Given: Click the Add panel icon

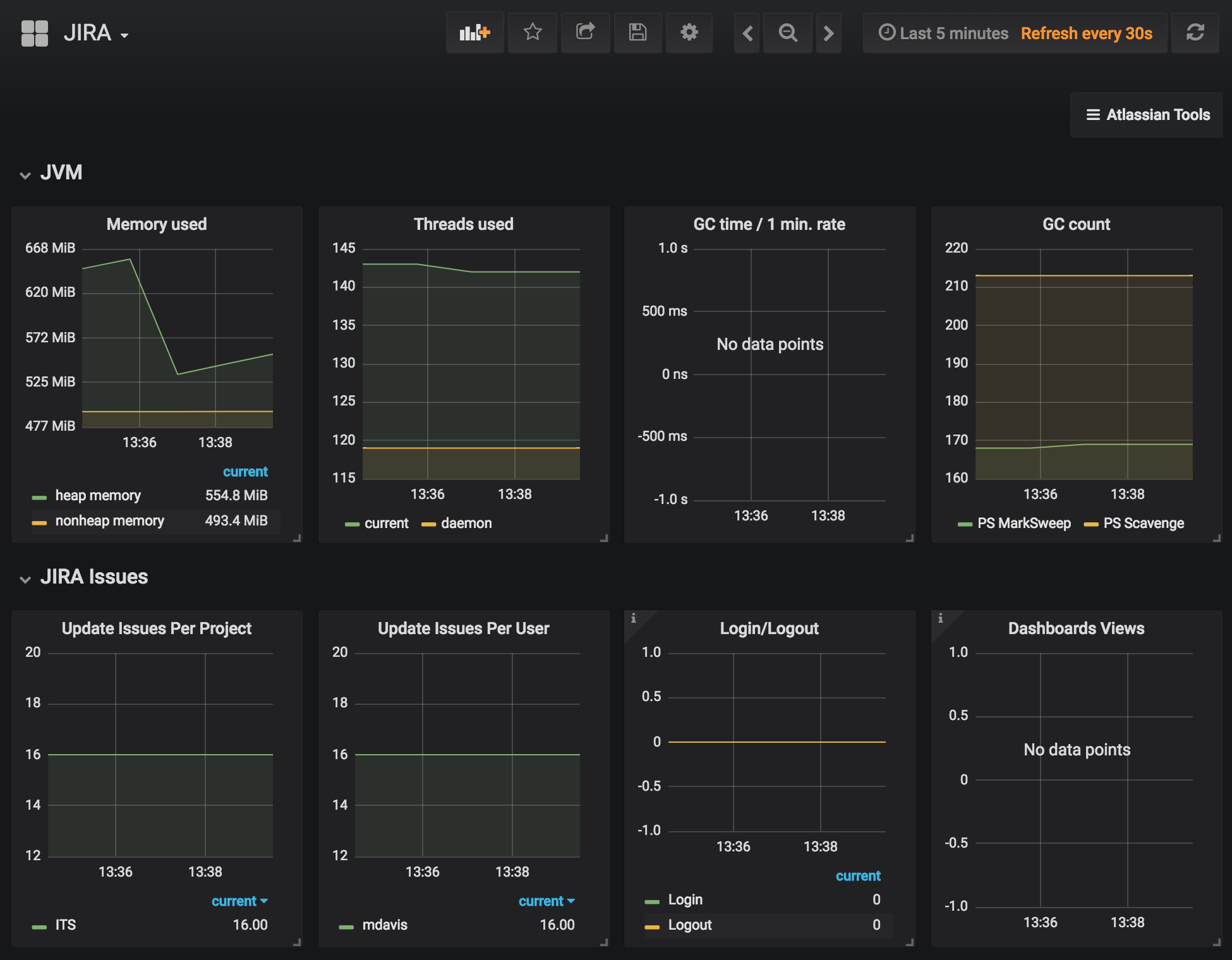Looking at the screenshot, I should point(474,33).
